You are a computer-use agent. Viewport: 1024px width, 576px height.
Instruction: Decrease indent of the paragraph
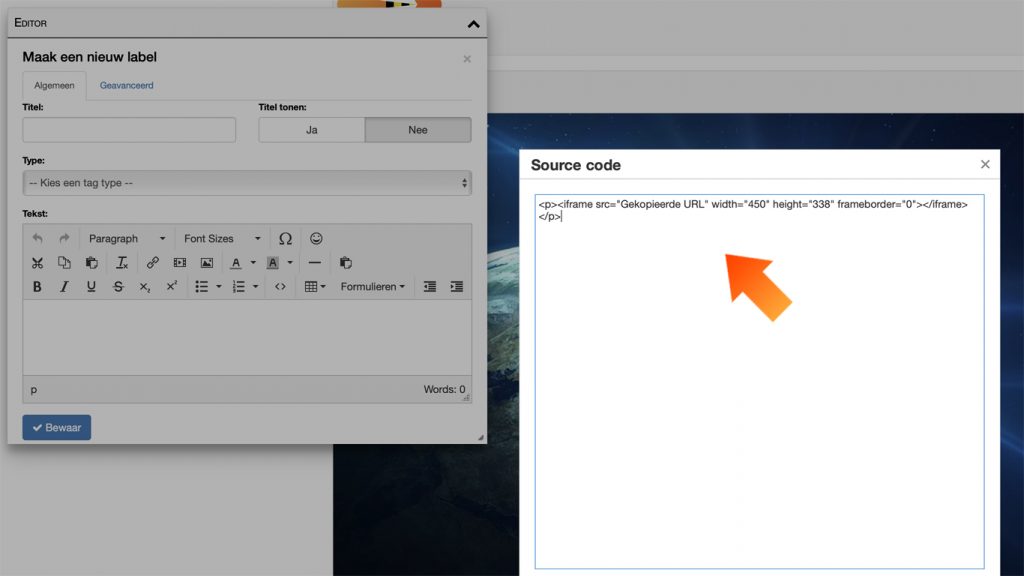430,287
